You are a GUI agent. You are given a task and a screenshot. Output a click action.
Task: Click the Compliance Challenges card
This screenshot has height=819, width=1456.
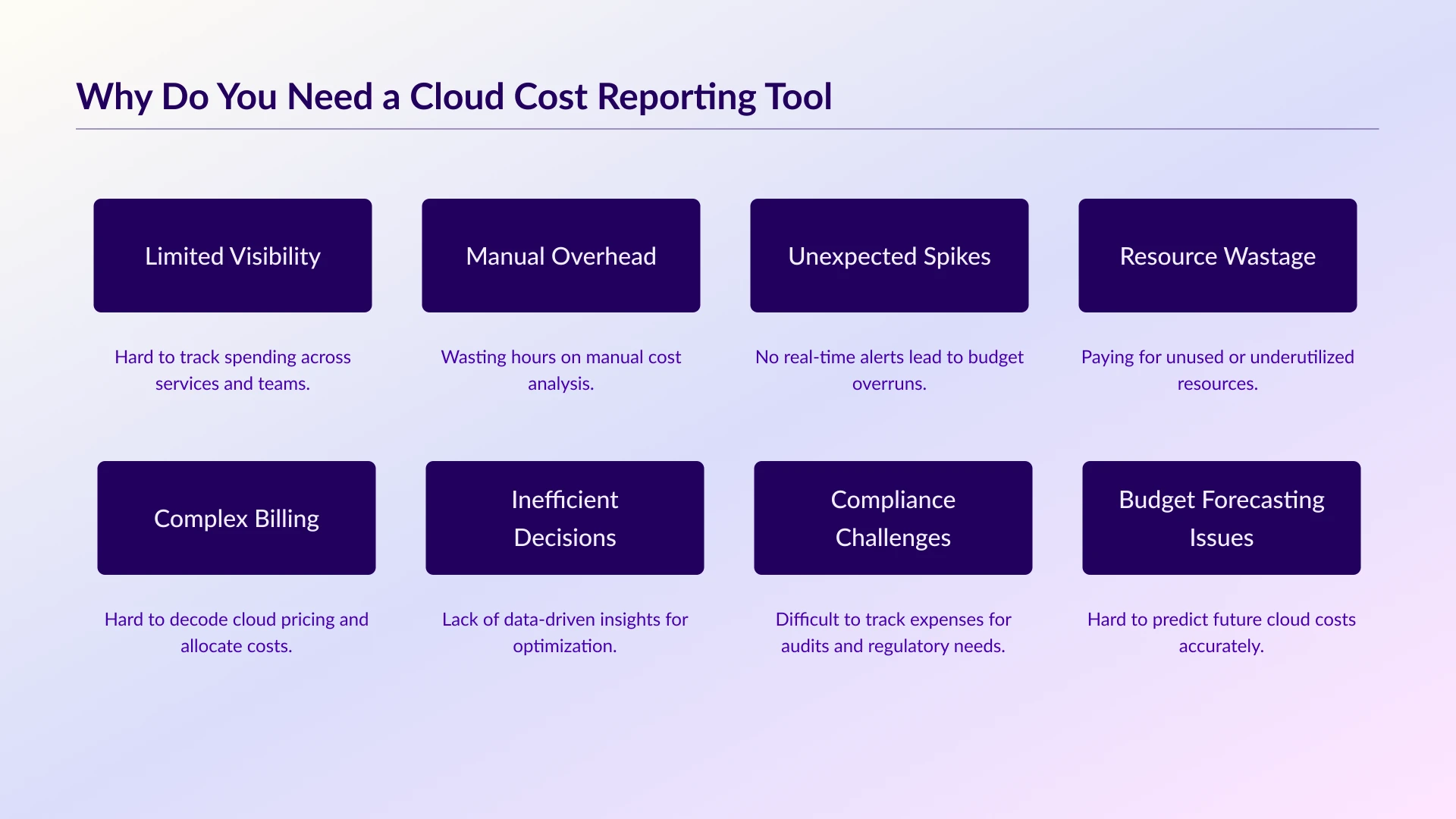tap(893, 518)
